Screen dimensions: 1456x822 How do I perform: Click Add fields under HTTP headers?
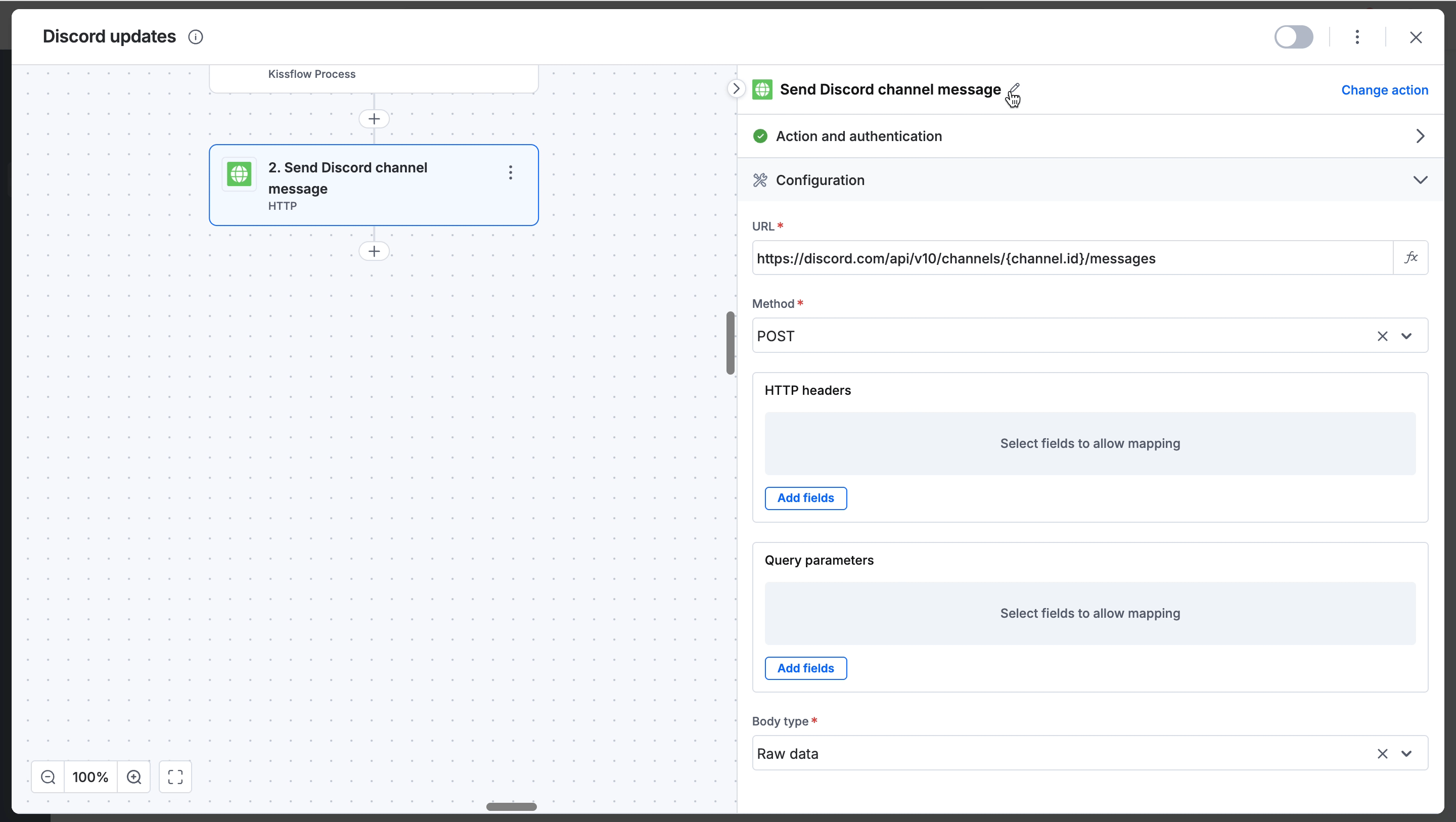pos(805,498)
